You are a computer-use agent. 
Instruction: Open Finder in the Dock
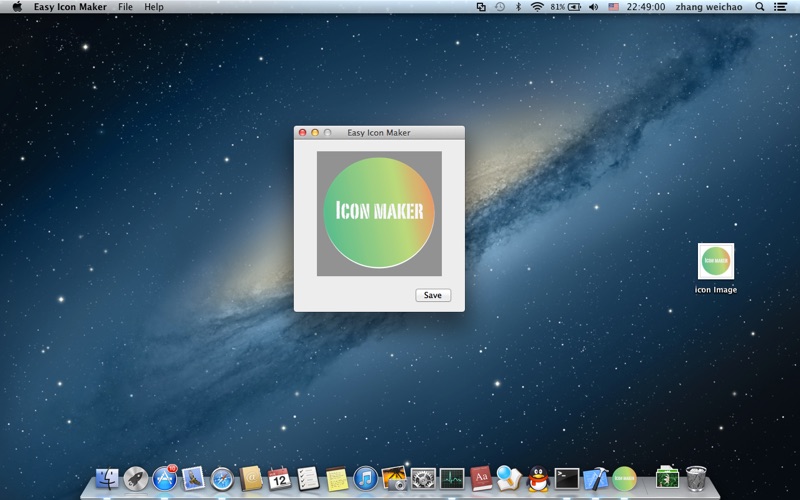pyautogui.click(x=107, y=479)
